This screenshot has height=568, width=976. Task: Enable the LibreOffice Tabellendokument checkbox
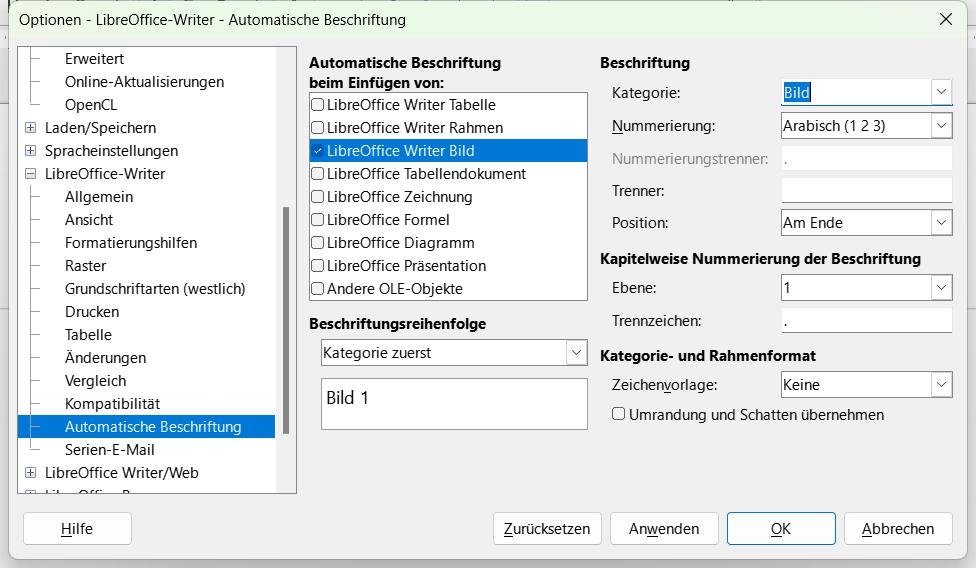tap(317, 174)
